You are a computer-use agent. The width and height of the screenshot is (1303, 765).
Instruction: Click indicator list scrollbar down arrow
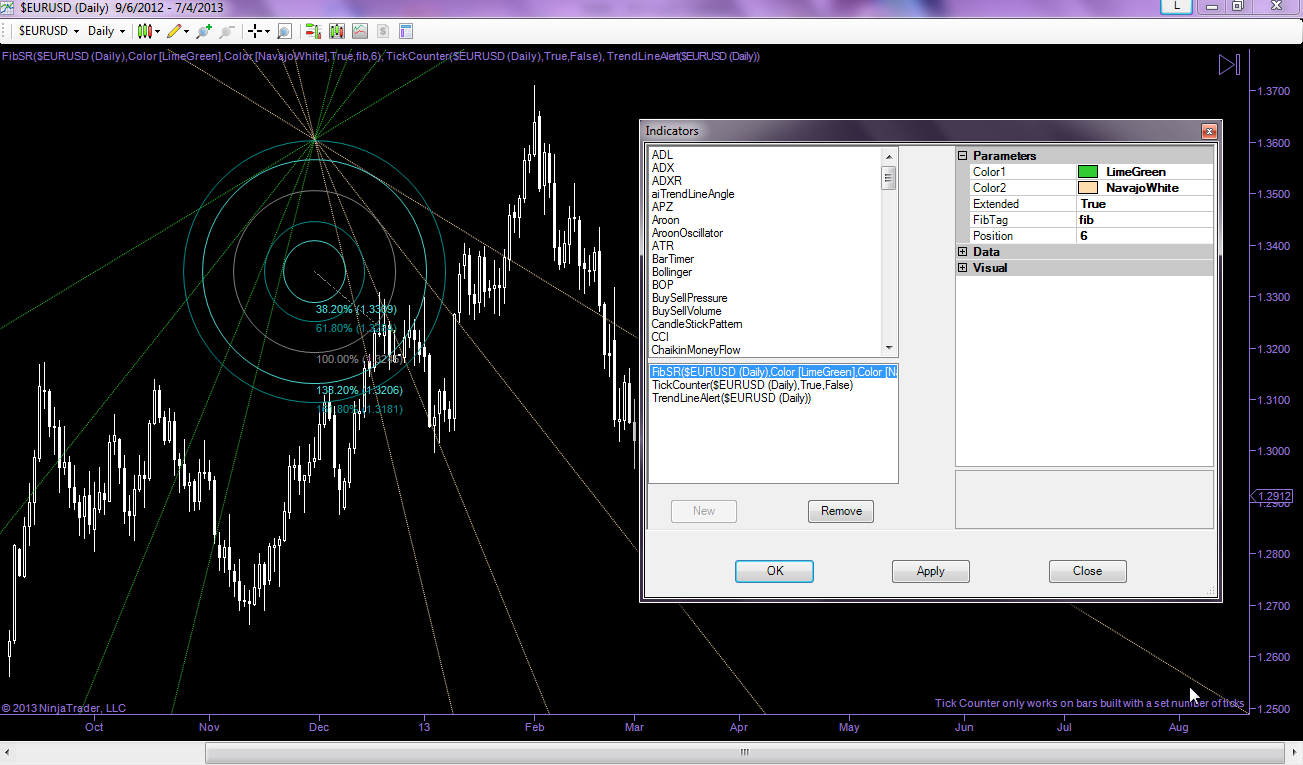pyautogui.click(x=888, y=349)
